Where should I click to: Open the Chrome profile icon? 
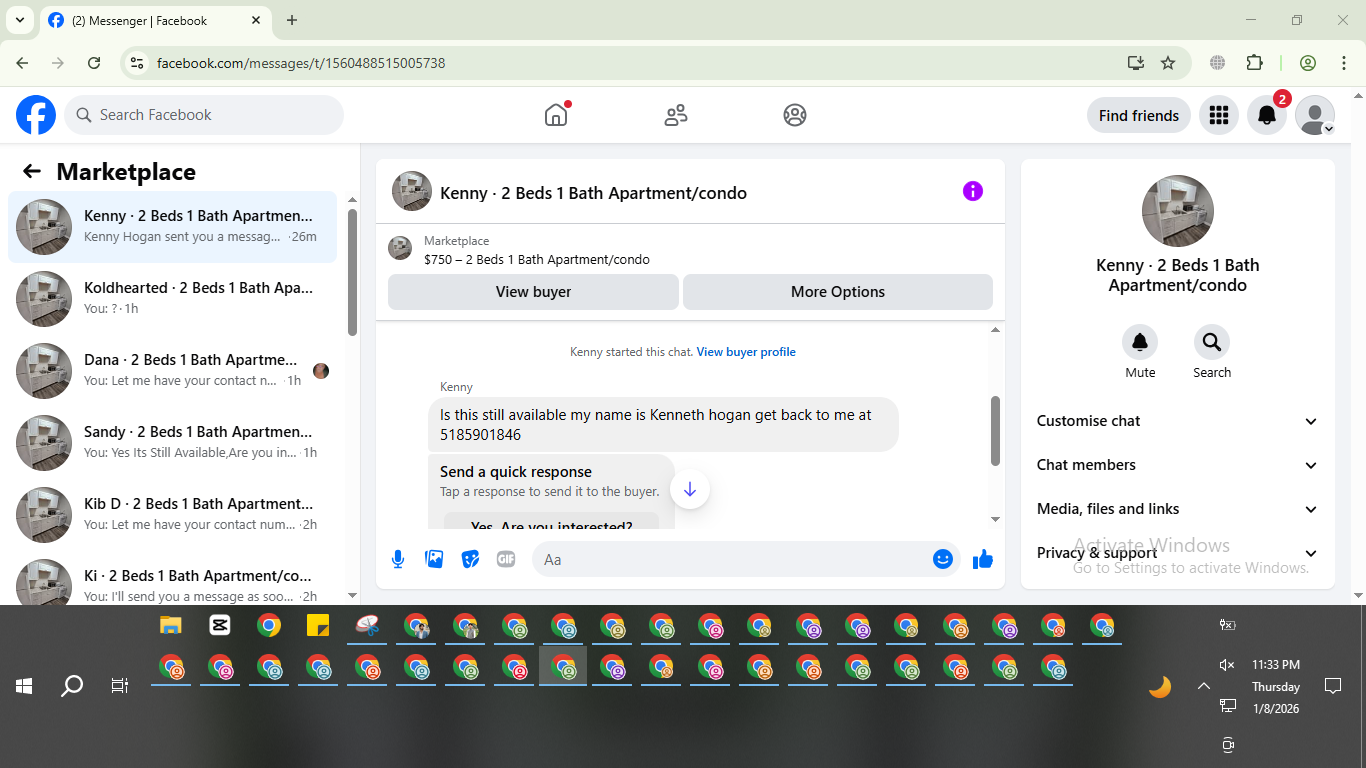(1308, 63)
